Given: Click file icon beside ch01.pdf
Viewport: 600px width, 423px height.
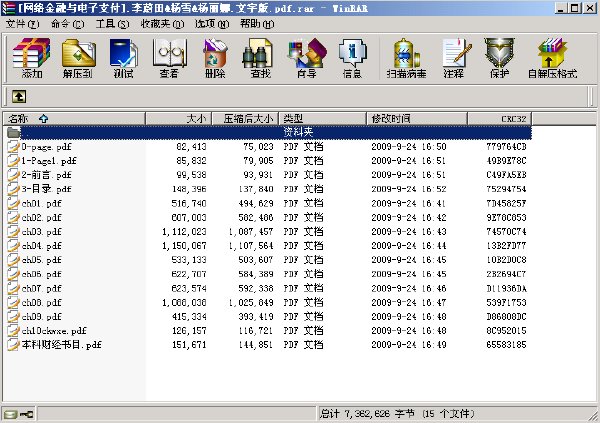Looking at the screenshot, I should pyautogui.click(x=13, y=203).
